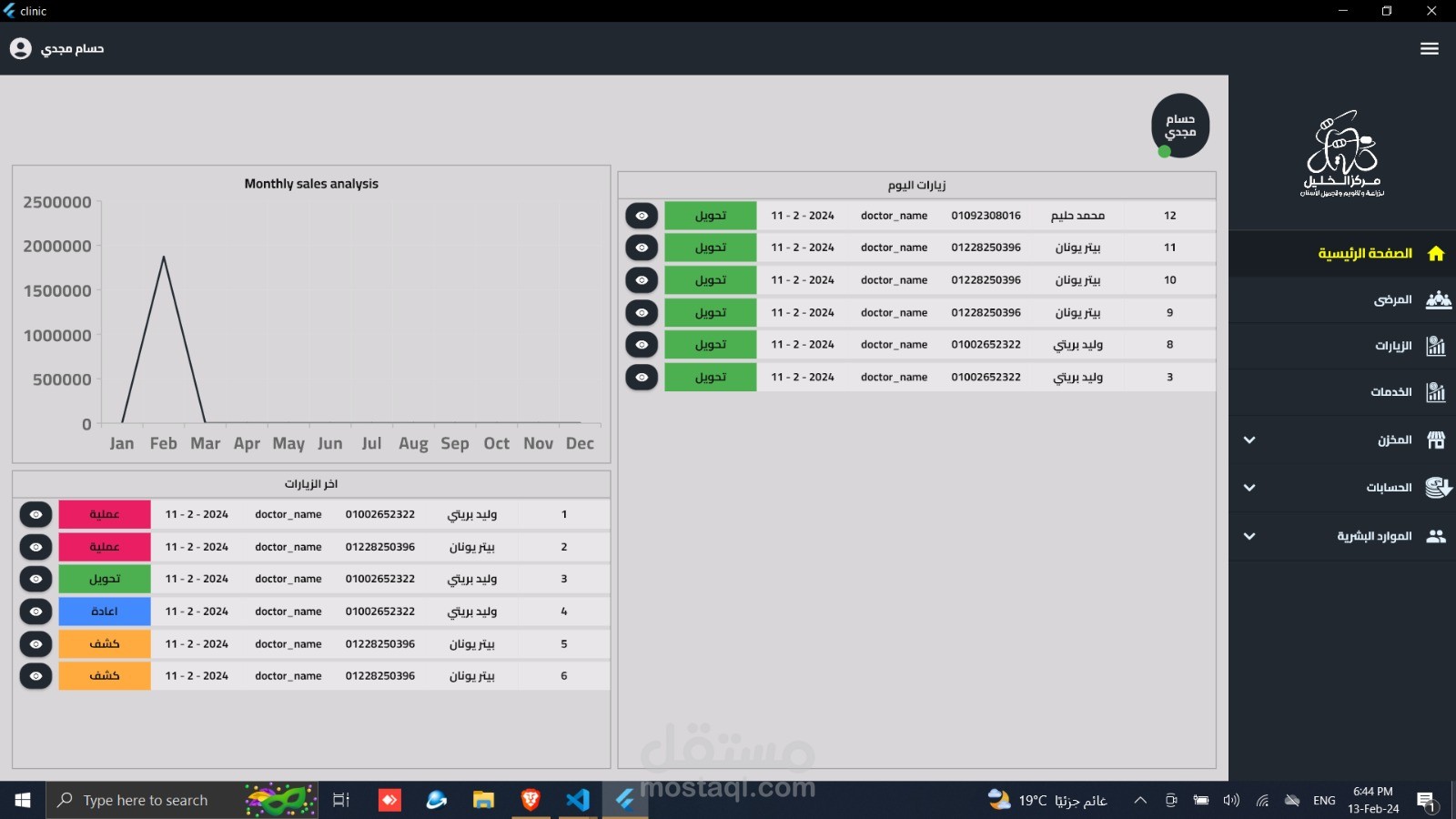The width and height of the screenshot is (1456, 819).
Task: Click the patients group icon in the sidebar
Action: 1438,299
